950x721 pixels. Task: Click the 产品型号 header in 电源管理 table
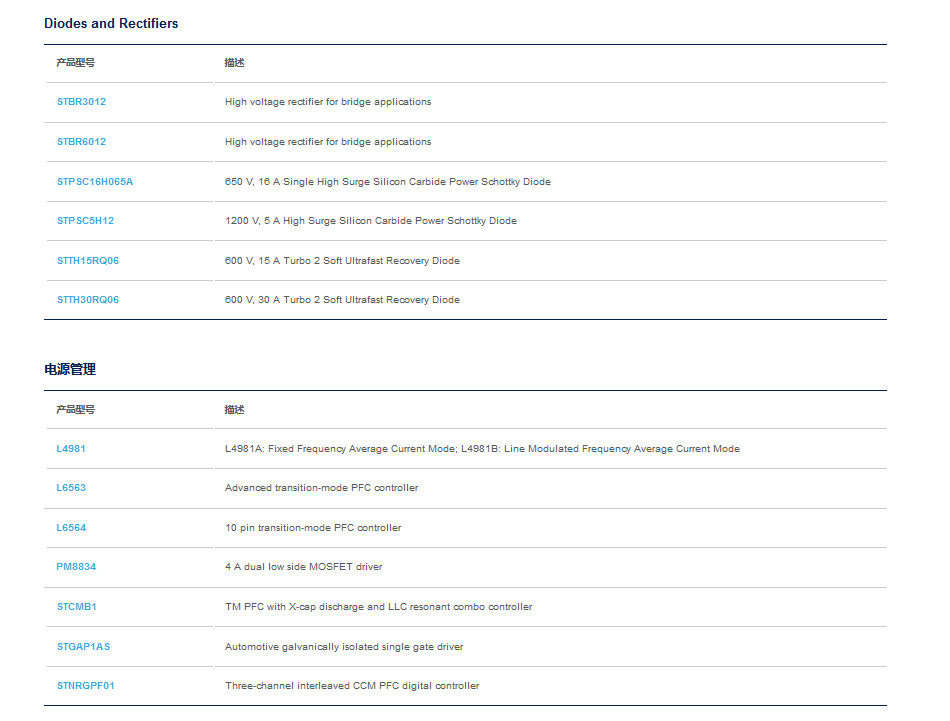click(x=76, y=410)
